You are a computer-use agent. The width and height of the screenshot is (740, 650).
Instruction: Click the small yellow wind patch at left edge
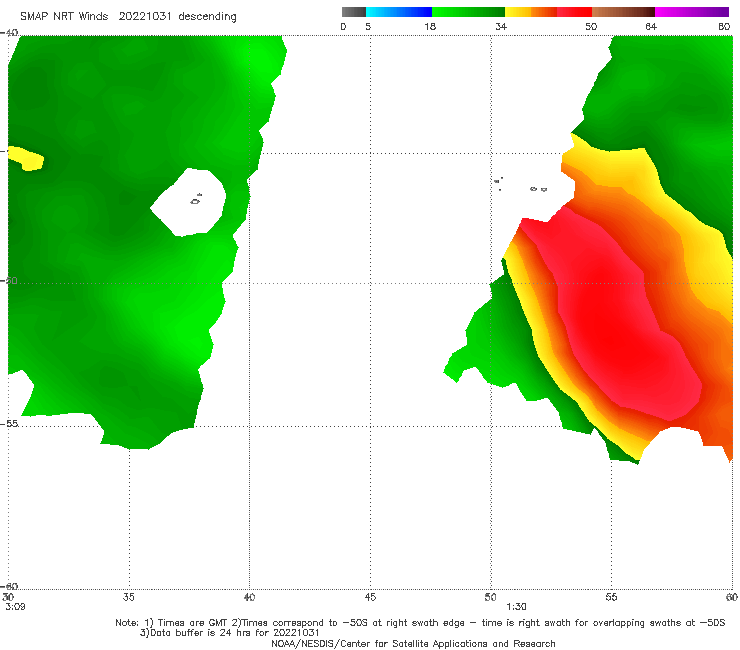pos(27,159)
